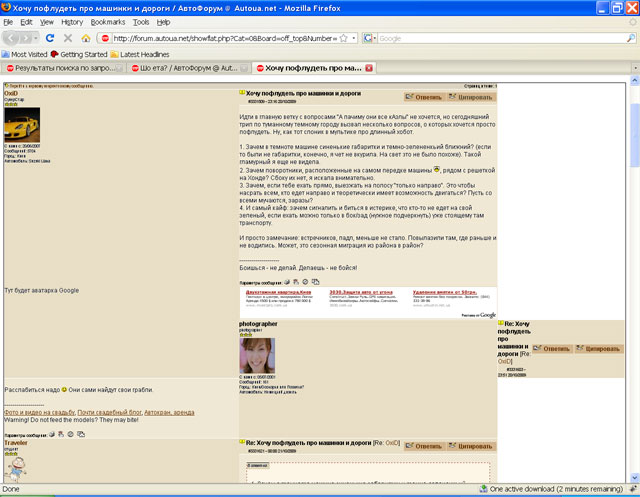
Task: Reload the page with the refresh icon
Action: tap(50, 38)
